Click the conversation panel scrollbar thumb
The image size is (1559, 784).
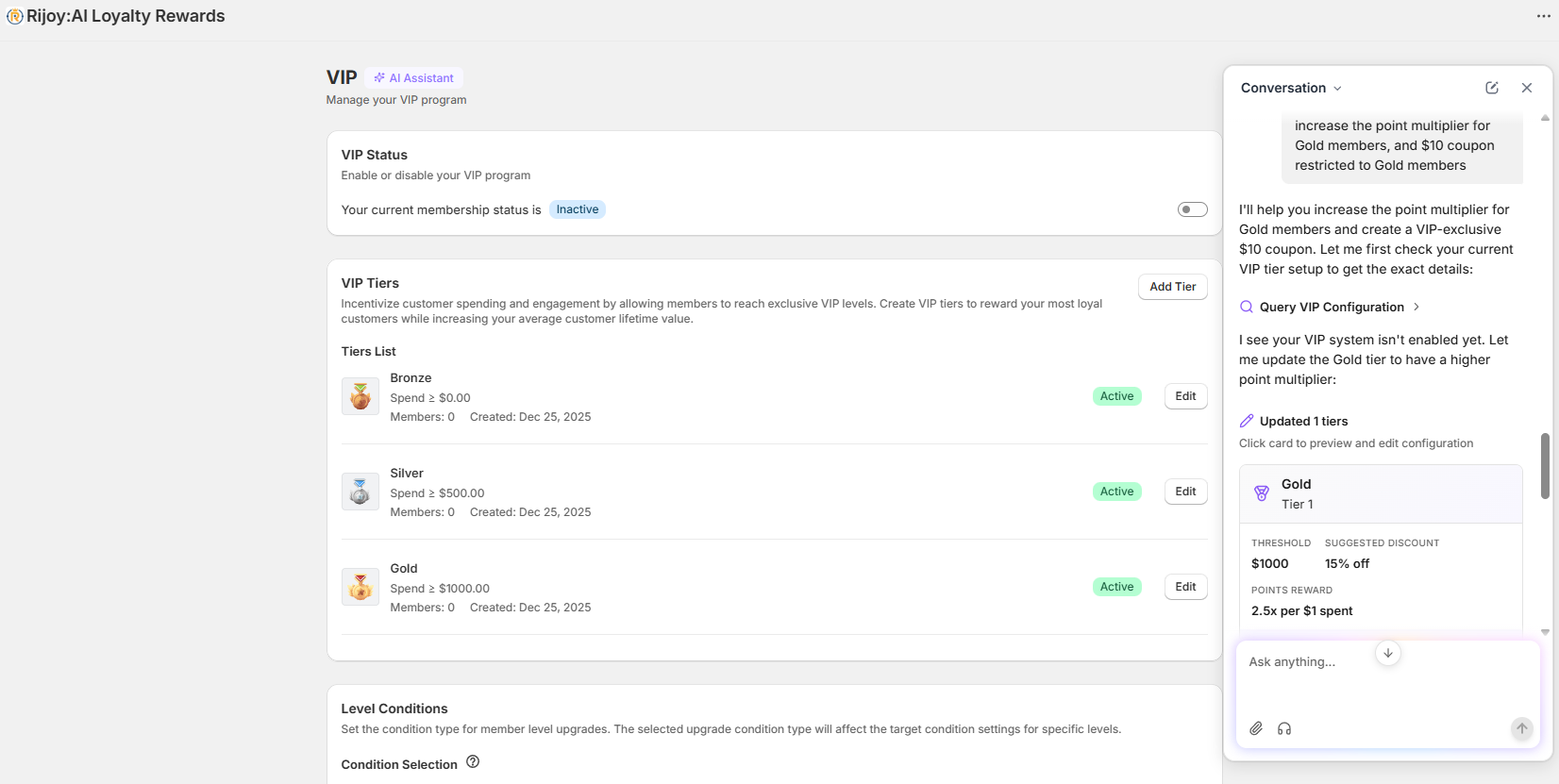1545,466
